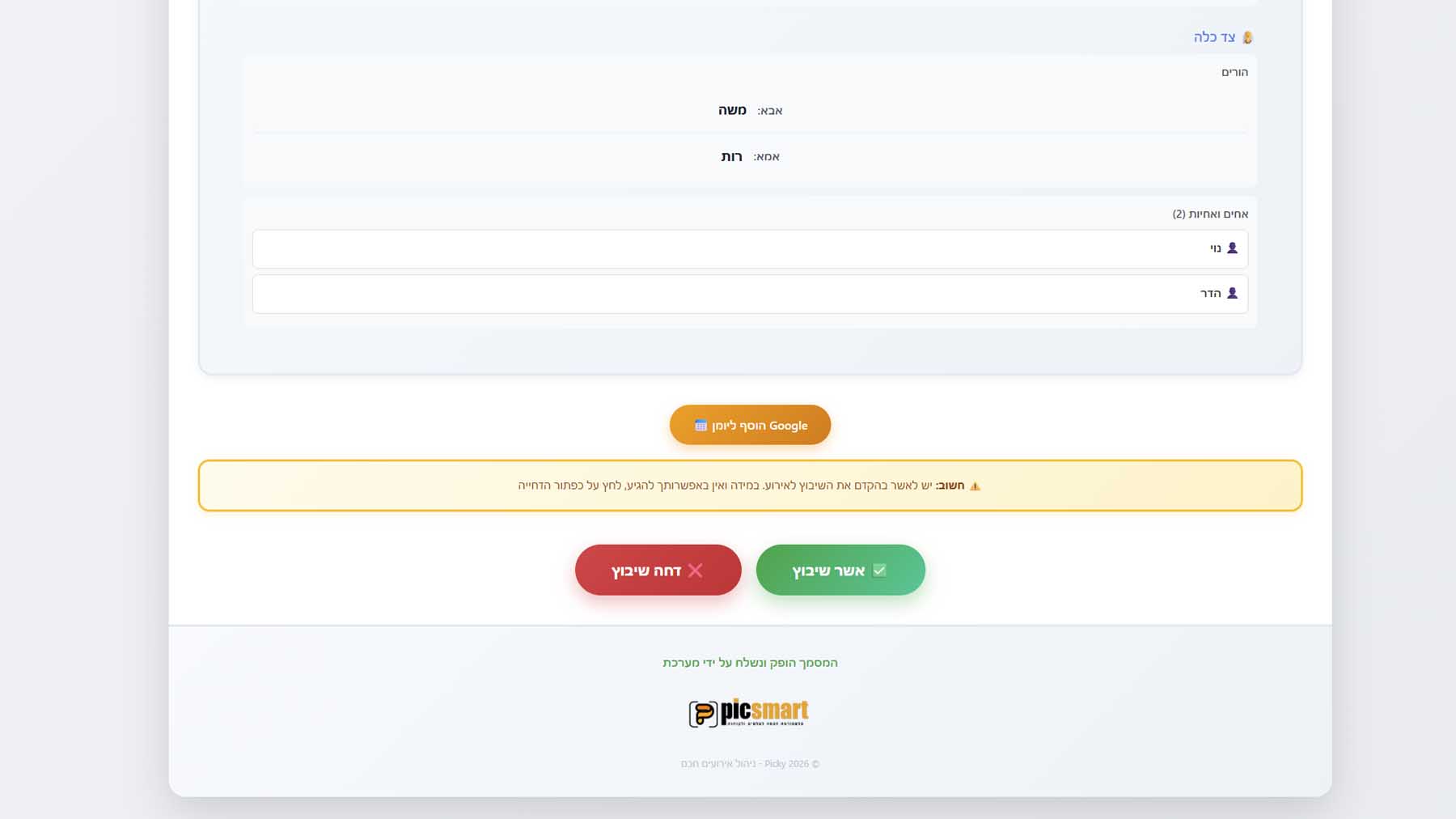Viewport: 1456px width, 819px height.
Task: Select the sibling name הדר
Action: 1210,293
